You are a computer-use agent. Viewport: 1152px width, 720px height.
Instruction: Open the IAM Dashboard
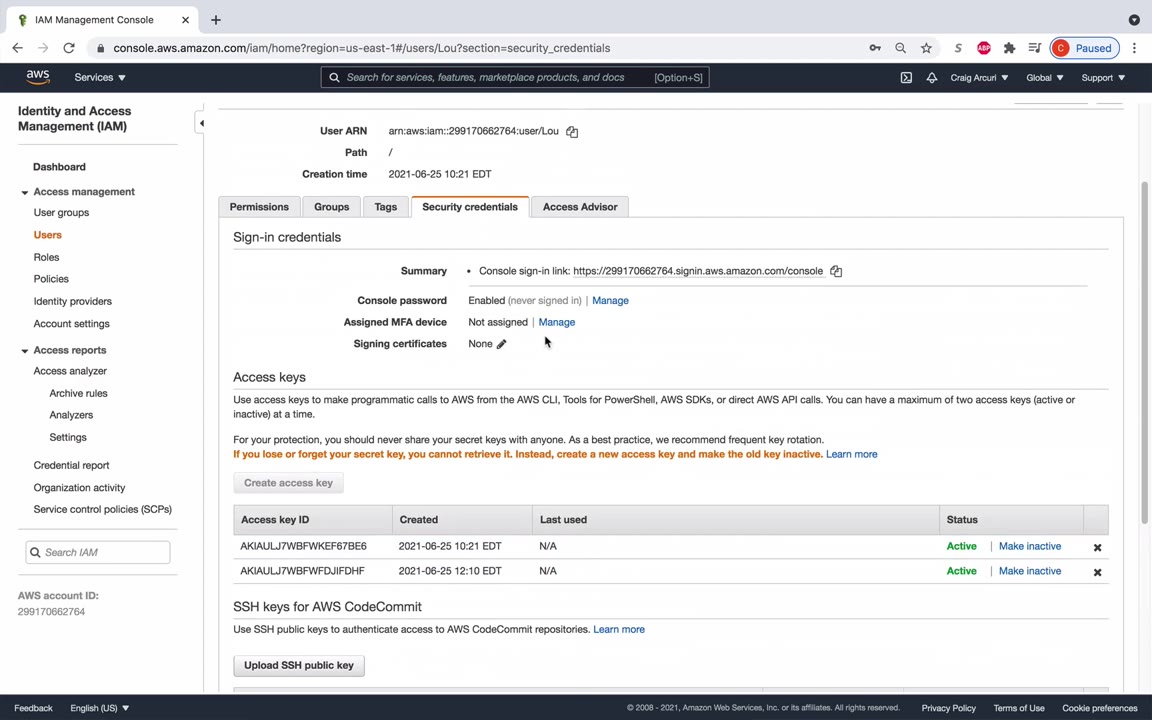pos(60,167)
